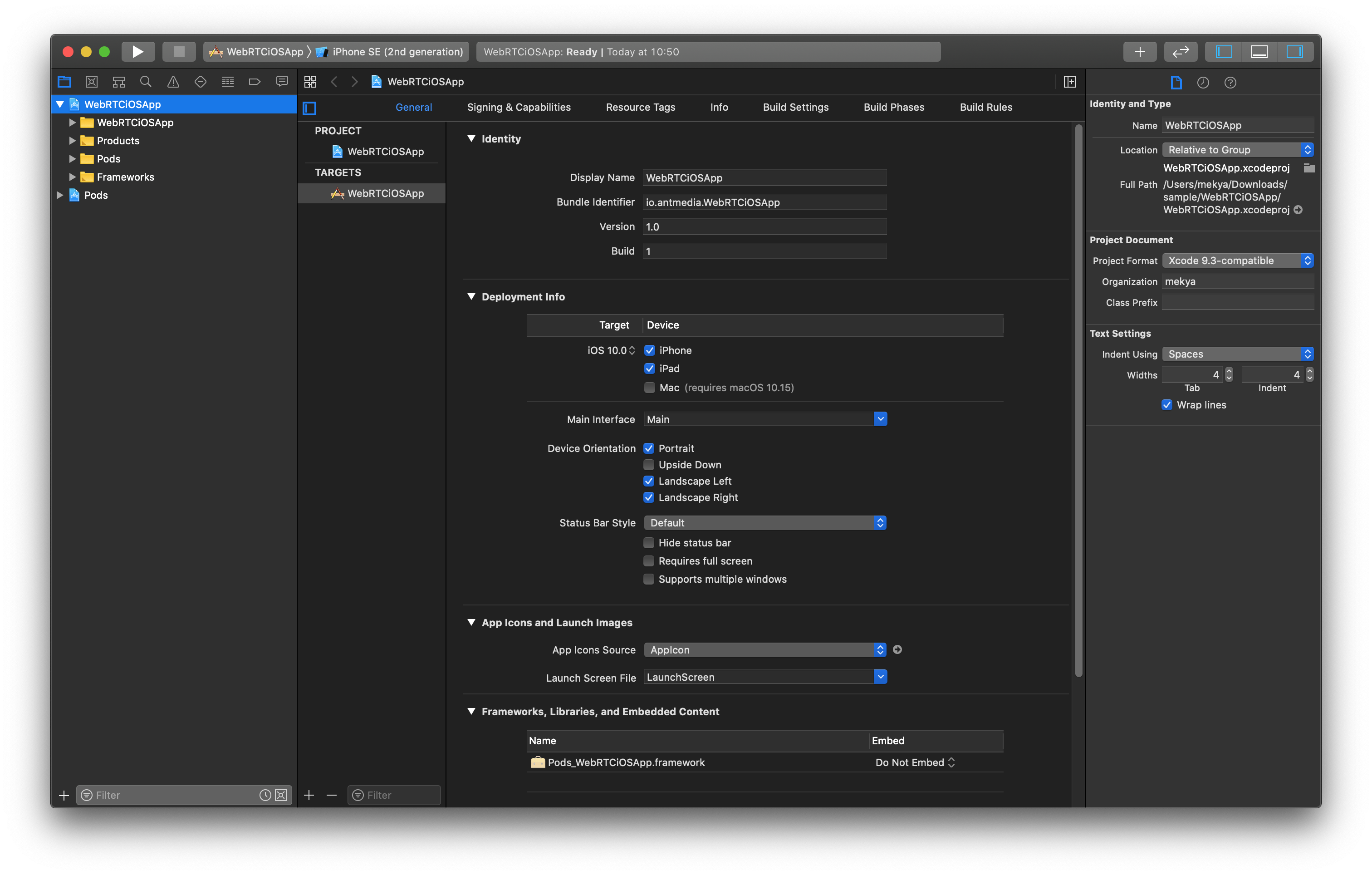This screenshot has width=1372, height=875.
Task: Open the App Icons Source dropdown
Action: (x=765, y=649)
